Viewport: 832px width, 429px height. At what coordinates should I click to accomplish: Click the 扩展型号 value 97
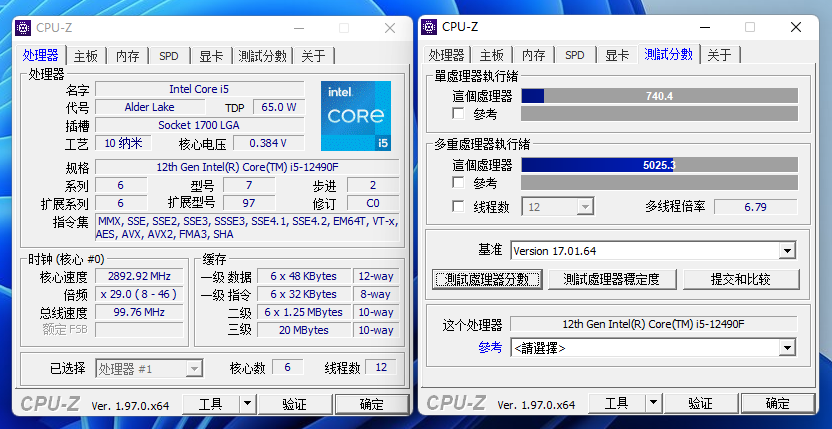click(249, 203)
